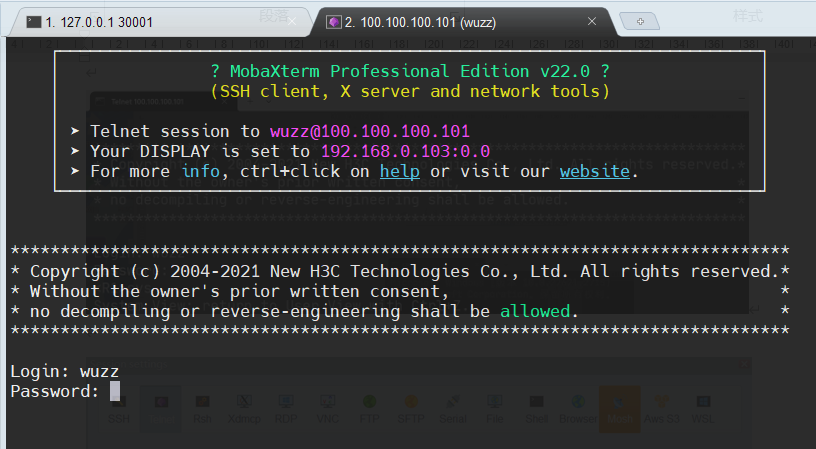This screenshot has height=449, width=816.
Task: Click the H3C copyright line
Action: [400, 271]
